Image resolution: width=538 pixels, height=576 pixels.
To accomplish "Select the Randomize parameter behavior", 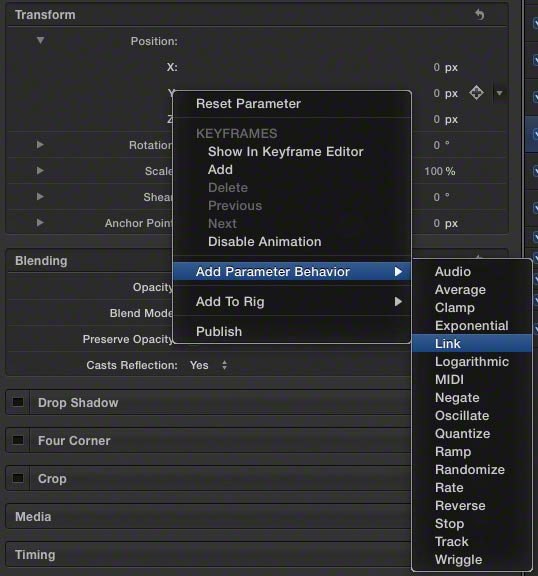I will (472, 470).
